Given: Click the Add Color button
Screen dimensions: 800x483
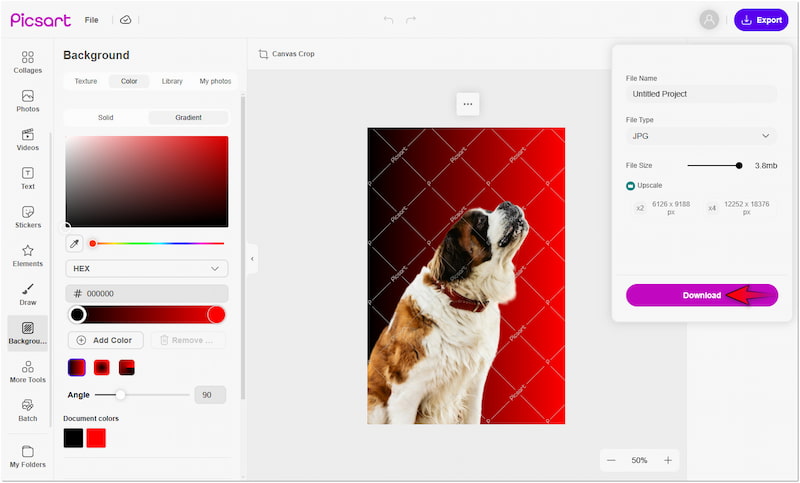Looking at the screenshot, I should [105, 340].
